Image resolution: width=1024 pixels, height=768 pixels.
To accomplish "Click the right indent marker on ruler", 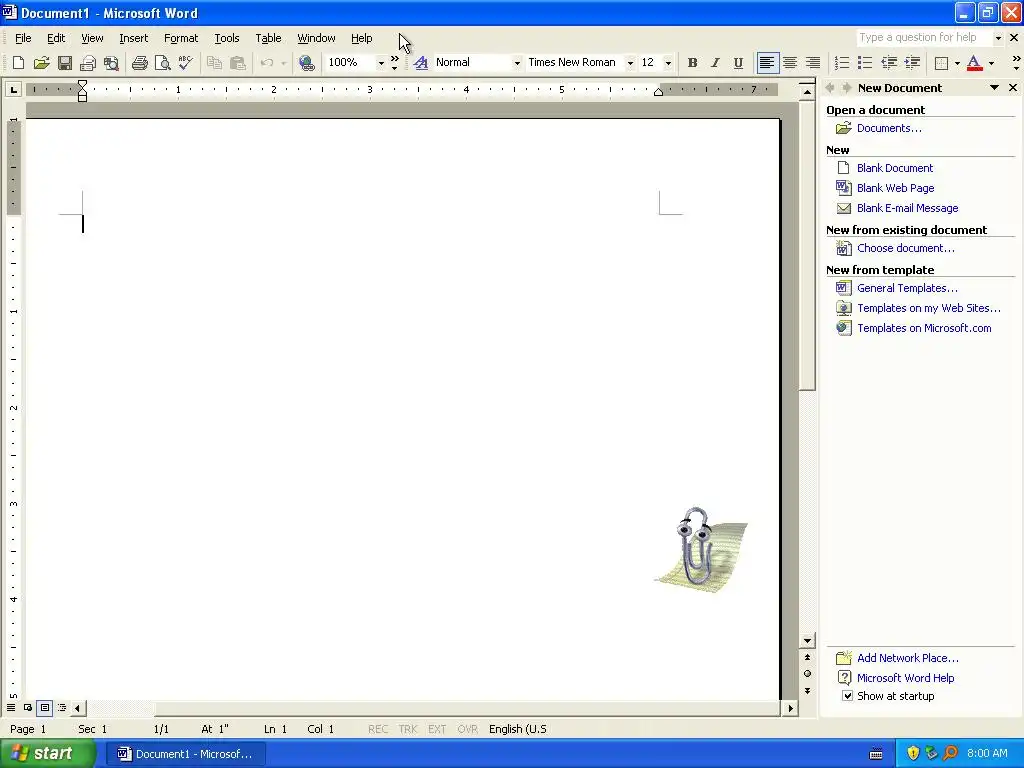I will point(658,92).
